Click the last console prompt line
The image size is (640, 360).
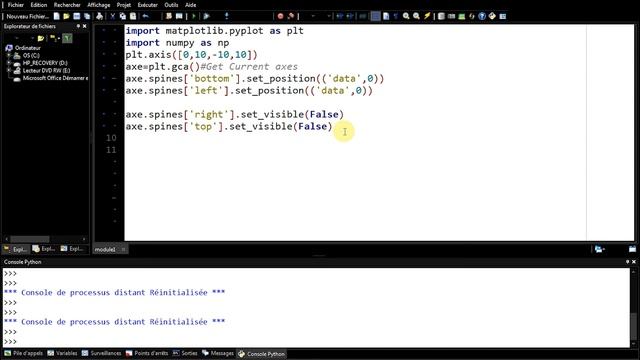(x=11, y=342)
